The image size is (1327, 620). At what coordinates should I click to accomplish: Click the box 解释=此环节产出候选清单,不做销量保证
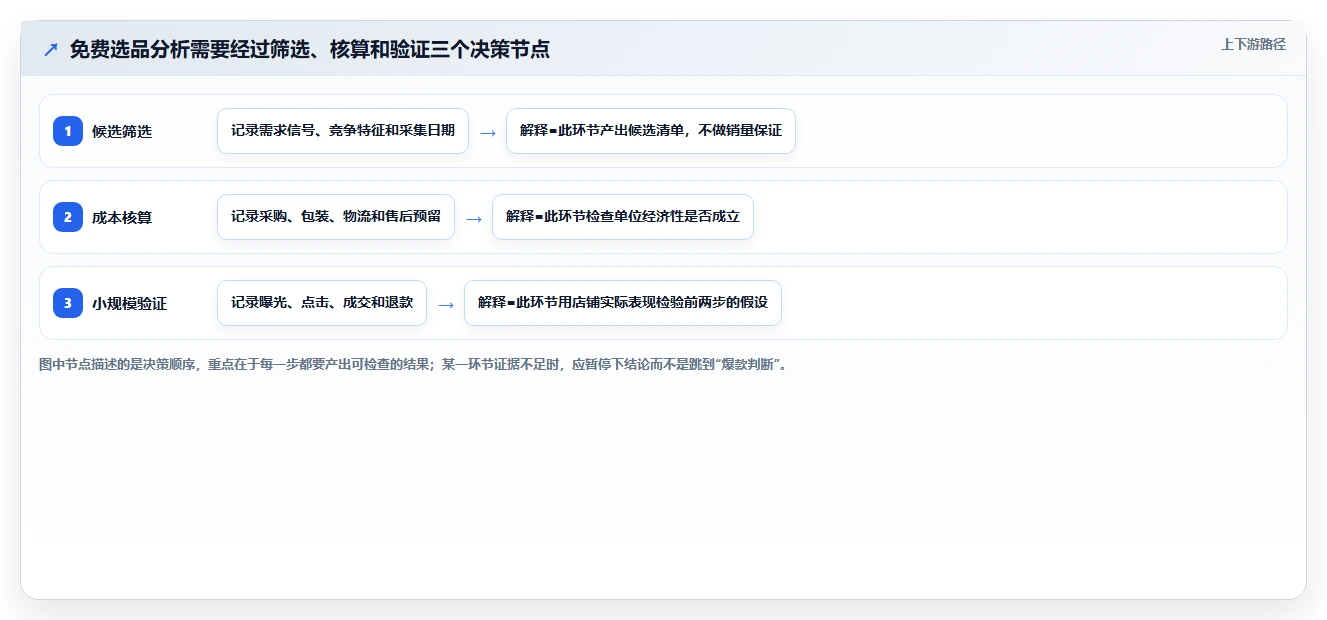point(651,131)
